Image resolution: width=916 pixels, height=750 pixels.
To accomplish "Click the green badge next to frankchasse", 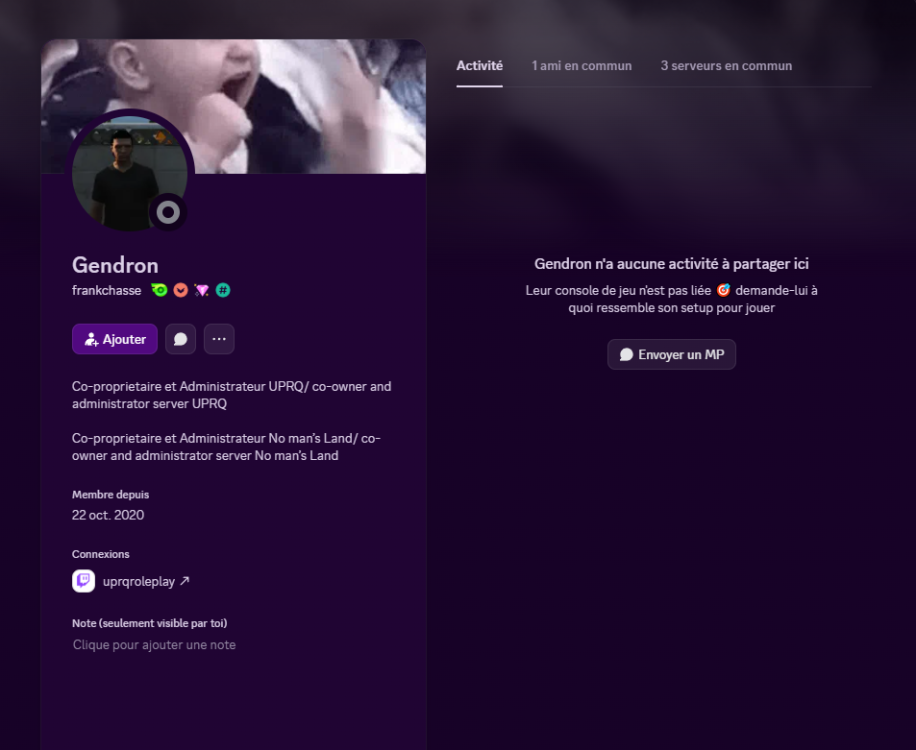I will tap(159, 290).
